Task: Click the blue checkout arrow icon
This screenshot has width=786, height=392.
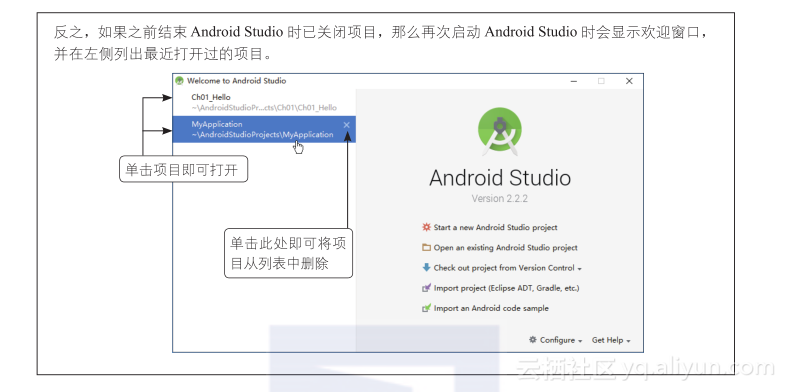Action: point(426,267)
